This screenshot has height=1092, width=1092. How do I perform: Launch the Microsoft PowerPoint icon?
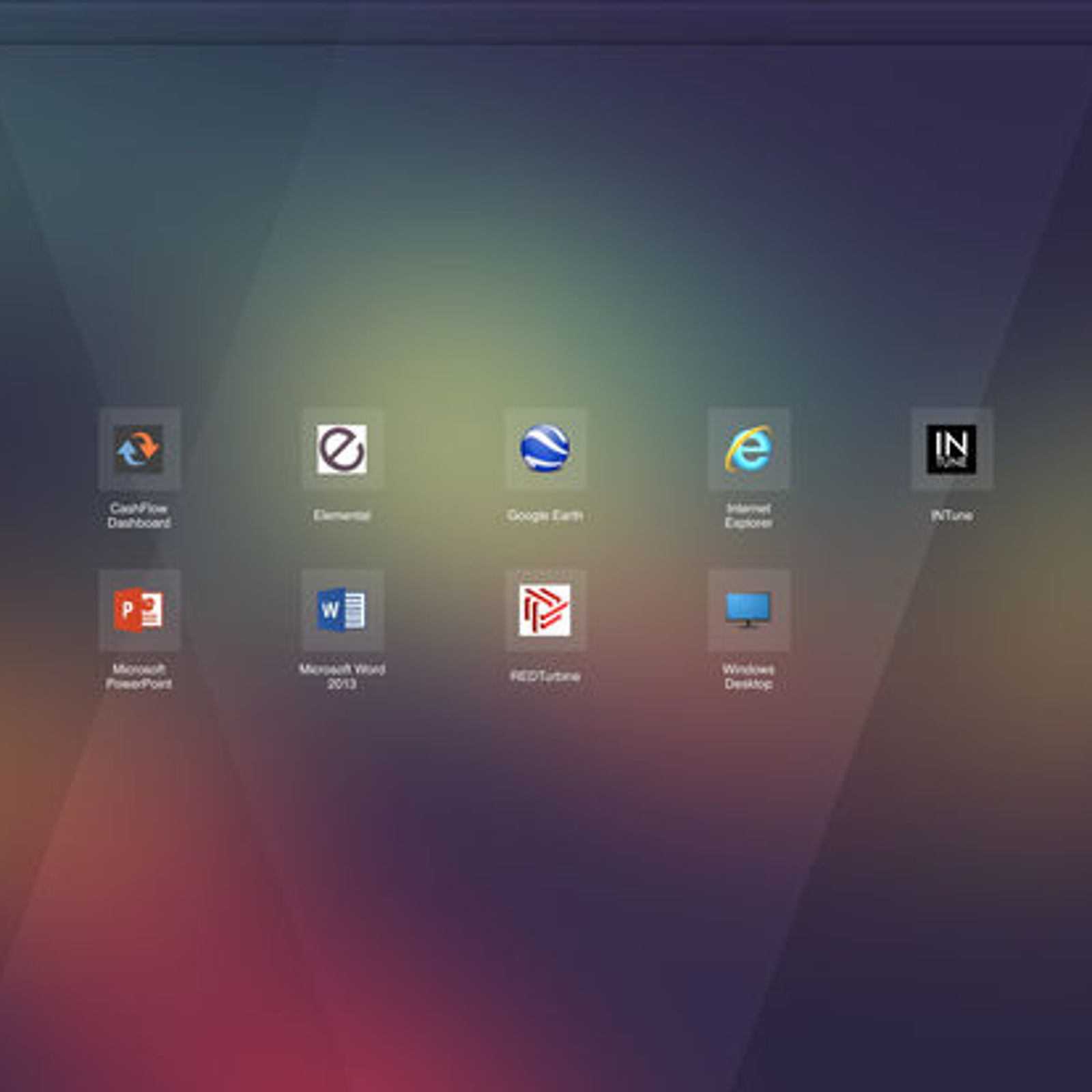tap(139, 610)
